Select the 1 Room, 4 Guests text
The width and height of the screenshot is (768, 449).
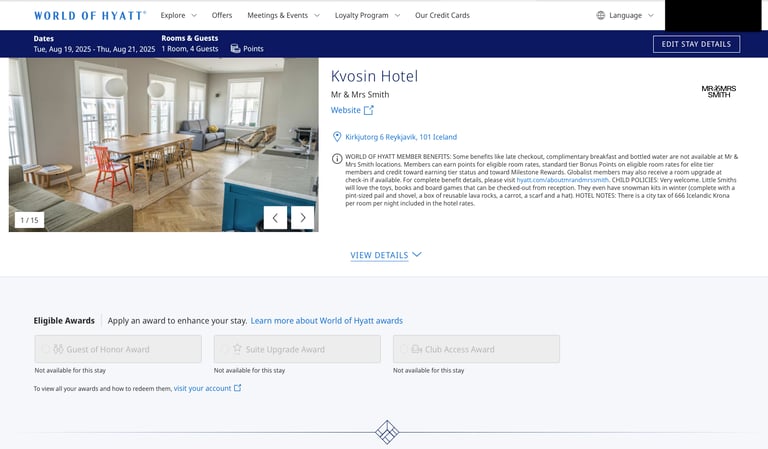(190, 49)
